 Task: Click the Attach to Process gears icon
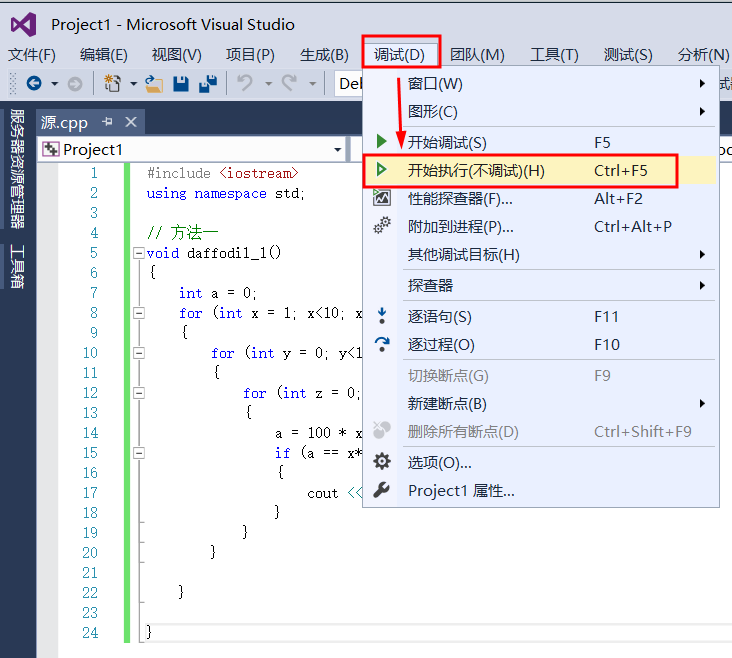click(382, 226)
